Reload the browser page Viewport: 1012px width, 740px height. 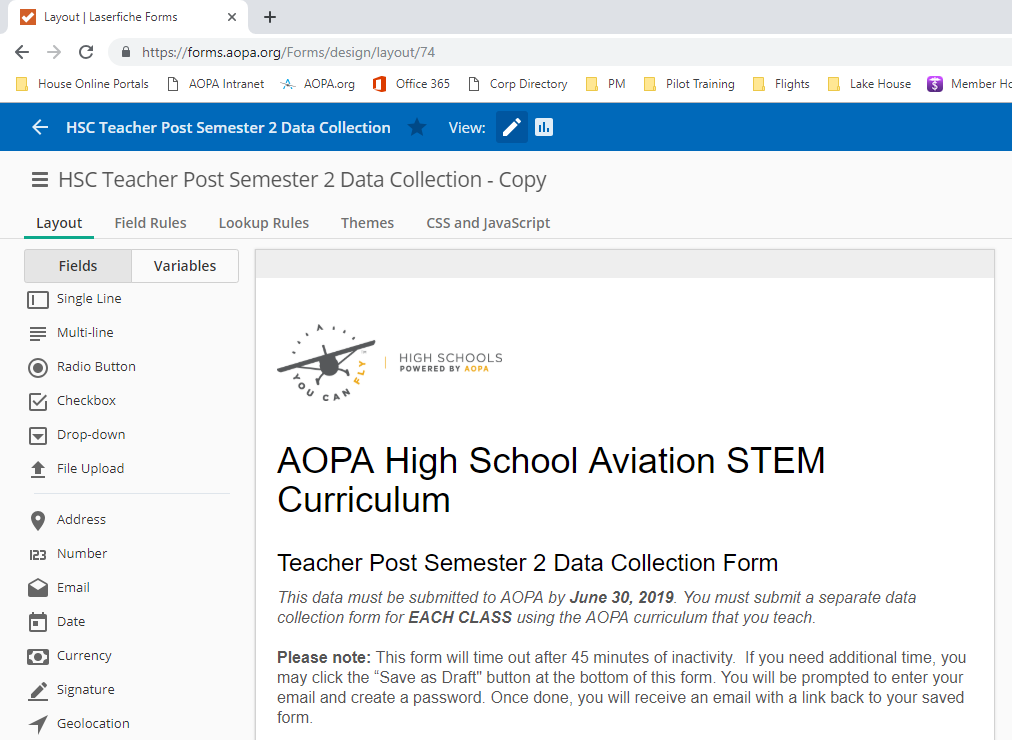86,52
